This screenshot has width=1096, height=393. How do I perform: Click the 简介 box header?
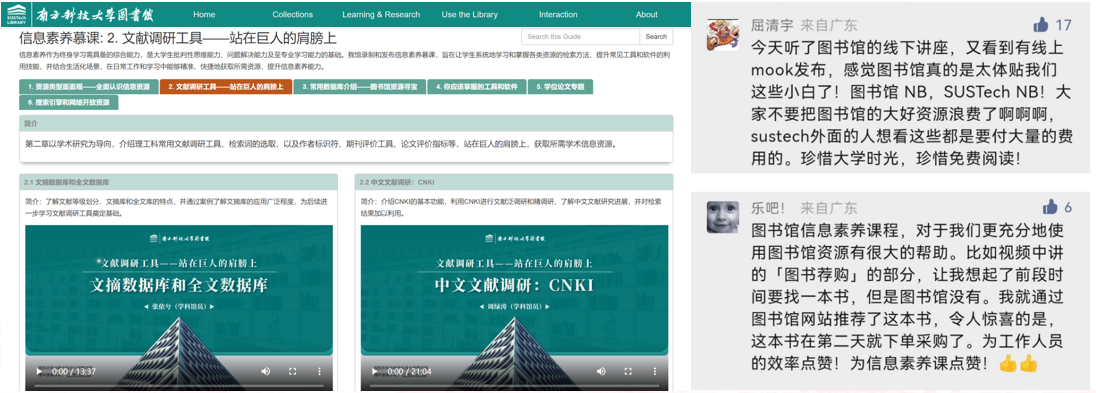click(346, 123)
